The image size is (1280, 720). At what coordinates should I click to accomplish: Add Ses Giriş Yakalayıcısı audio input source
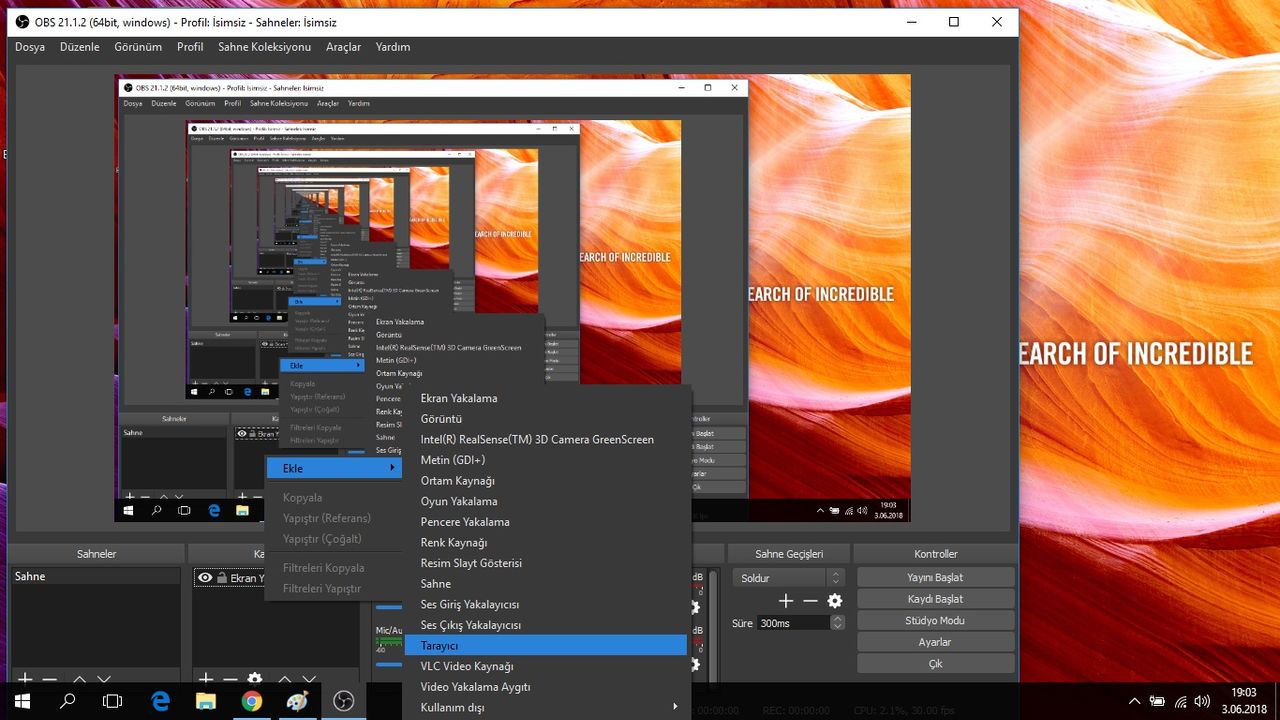tap(548, 604)
